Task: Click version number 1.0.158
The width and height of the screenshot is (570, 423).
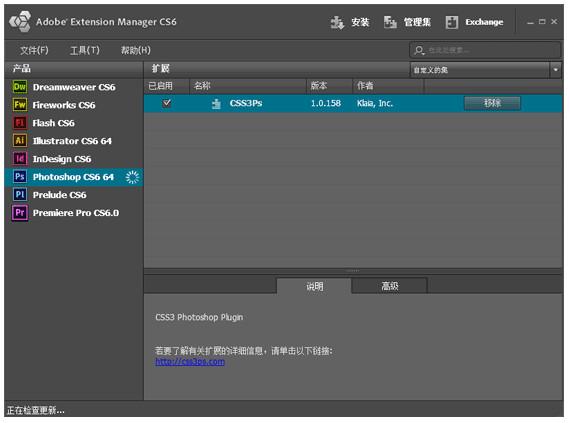Action: pos(326,103)
